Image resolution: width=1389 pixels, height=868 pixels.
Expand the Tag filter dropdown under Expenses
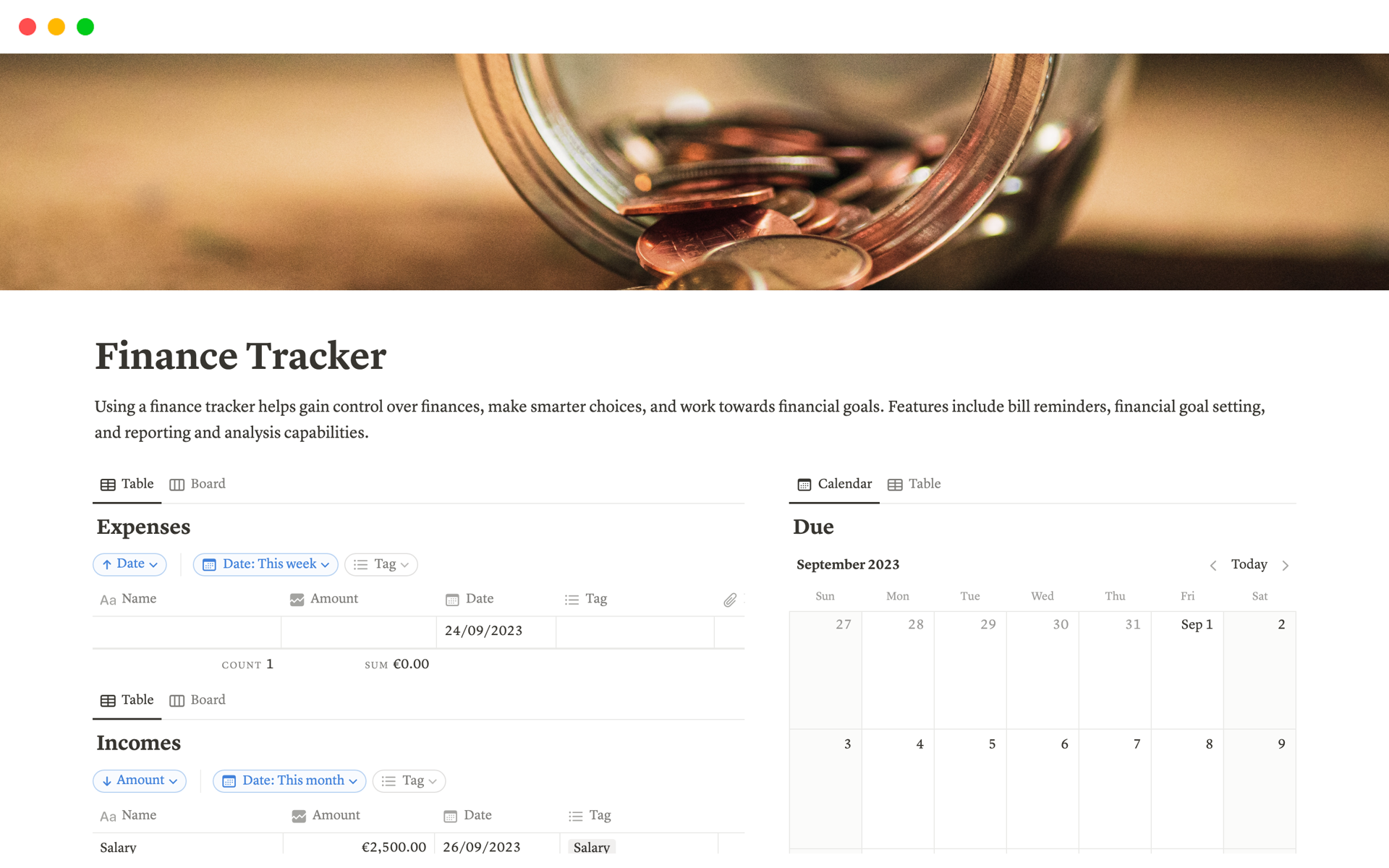[381, 564]
